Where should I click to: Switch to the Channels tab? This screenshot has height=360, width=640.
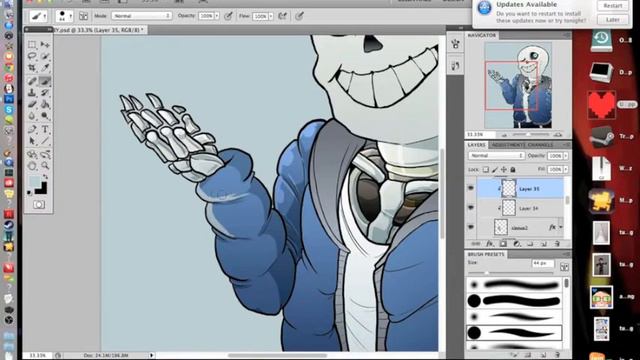[541, 145]
